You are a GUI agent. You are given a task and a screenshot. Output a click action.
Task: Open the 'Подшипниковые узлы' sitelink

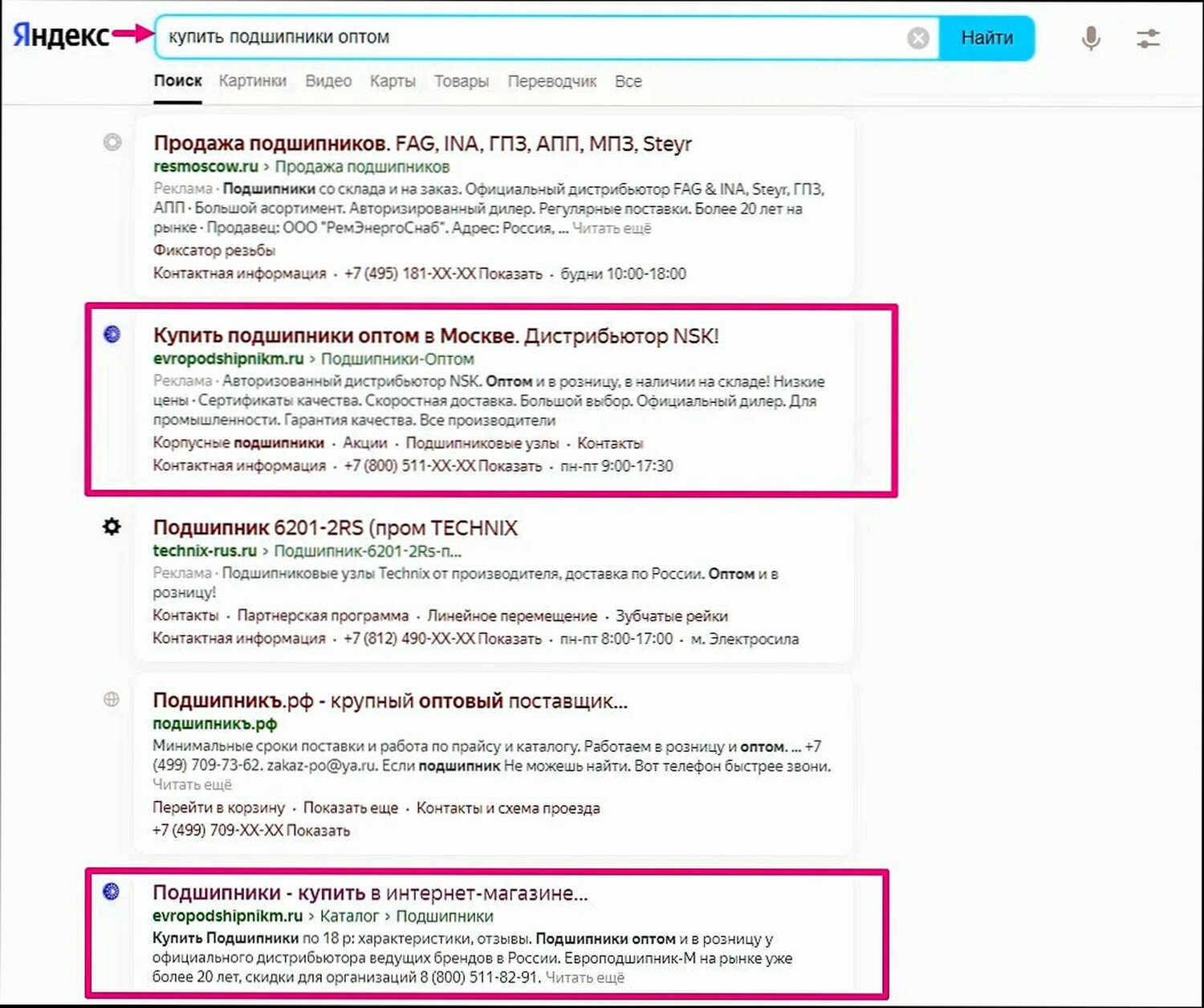(482, 443)
